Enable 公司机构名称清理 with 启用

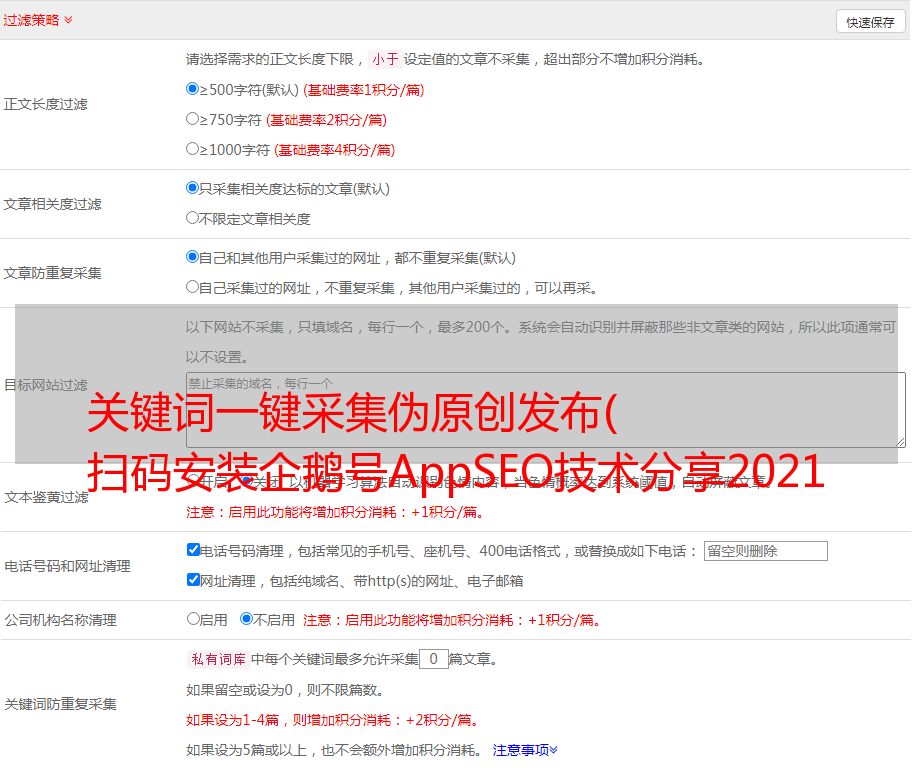193,619
